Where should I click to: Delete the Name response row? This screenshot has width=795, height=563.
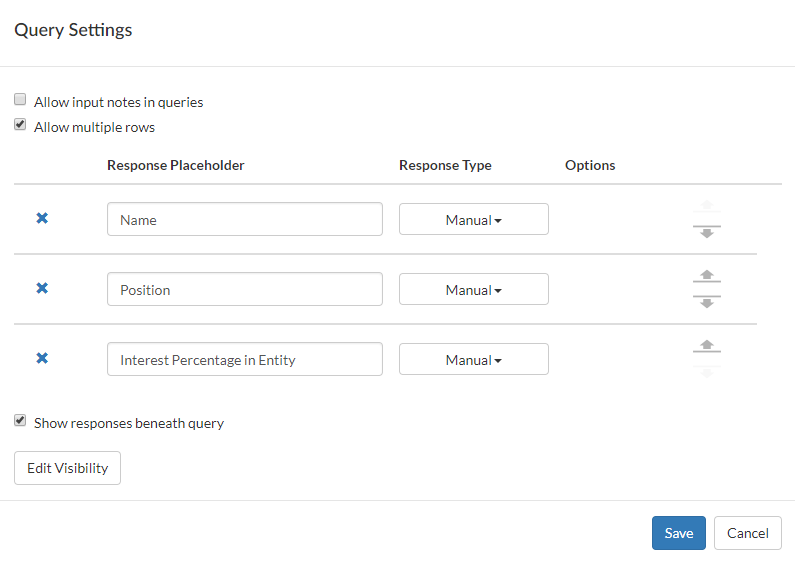tap(42, 218)
